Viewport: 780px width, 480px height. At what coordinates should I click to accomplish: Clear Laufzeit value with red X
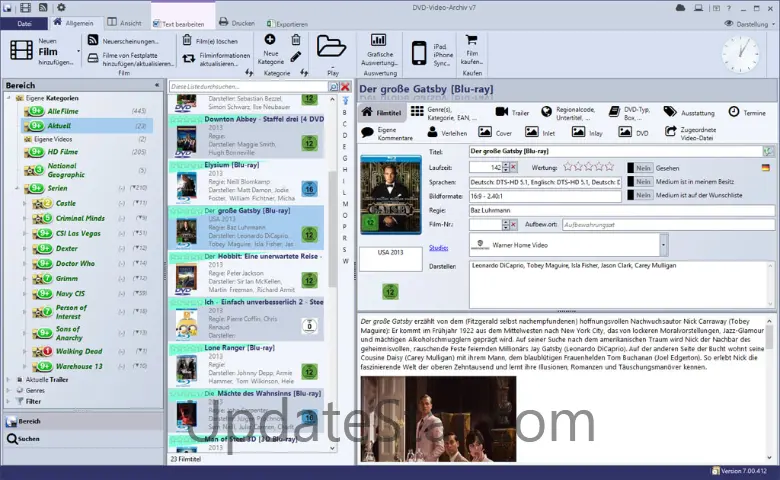coord(513,168)
